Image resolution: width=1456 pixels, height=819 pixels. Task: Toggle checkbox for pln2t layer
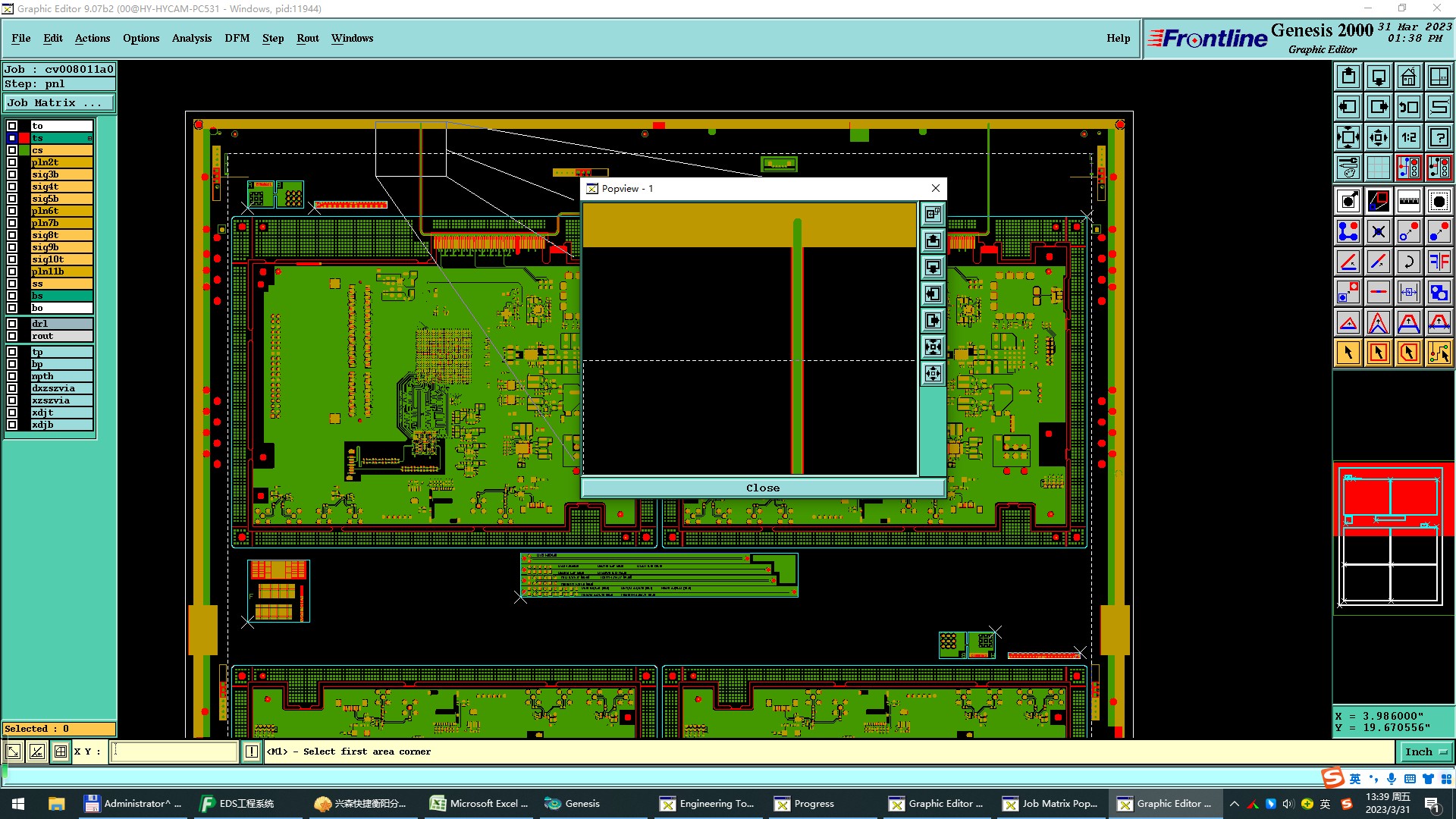pos(12,162)
